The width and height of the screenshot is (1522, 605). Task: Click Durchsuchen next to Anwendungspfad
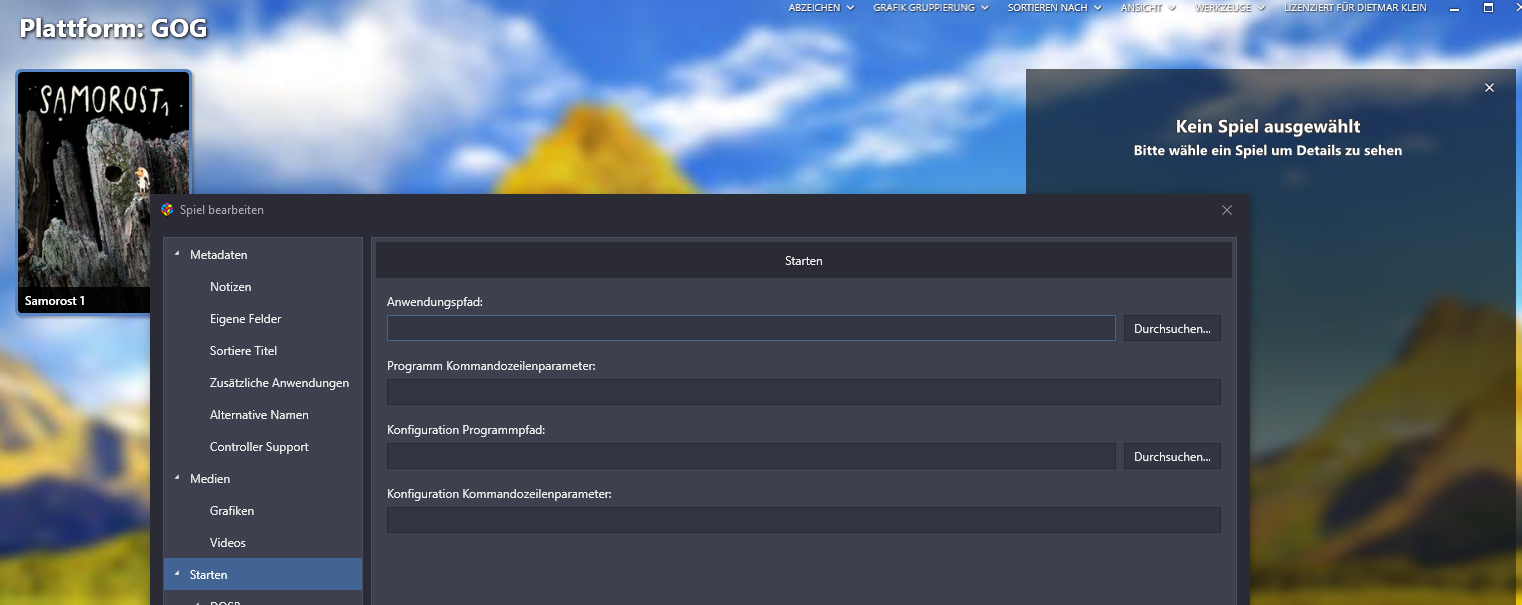[x=1172, y=328]
